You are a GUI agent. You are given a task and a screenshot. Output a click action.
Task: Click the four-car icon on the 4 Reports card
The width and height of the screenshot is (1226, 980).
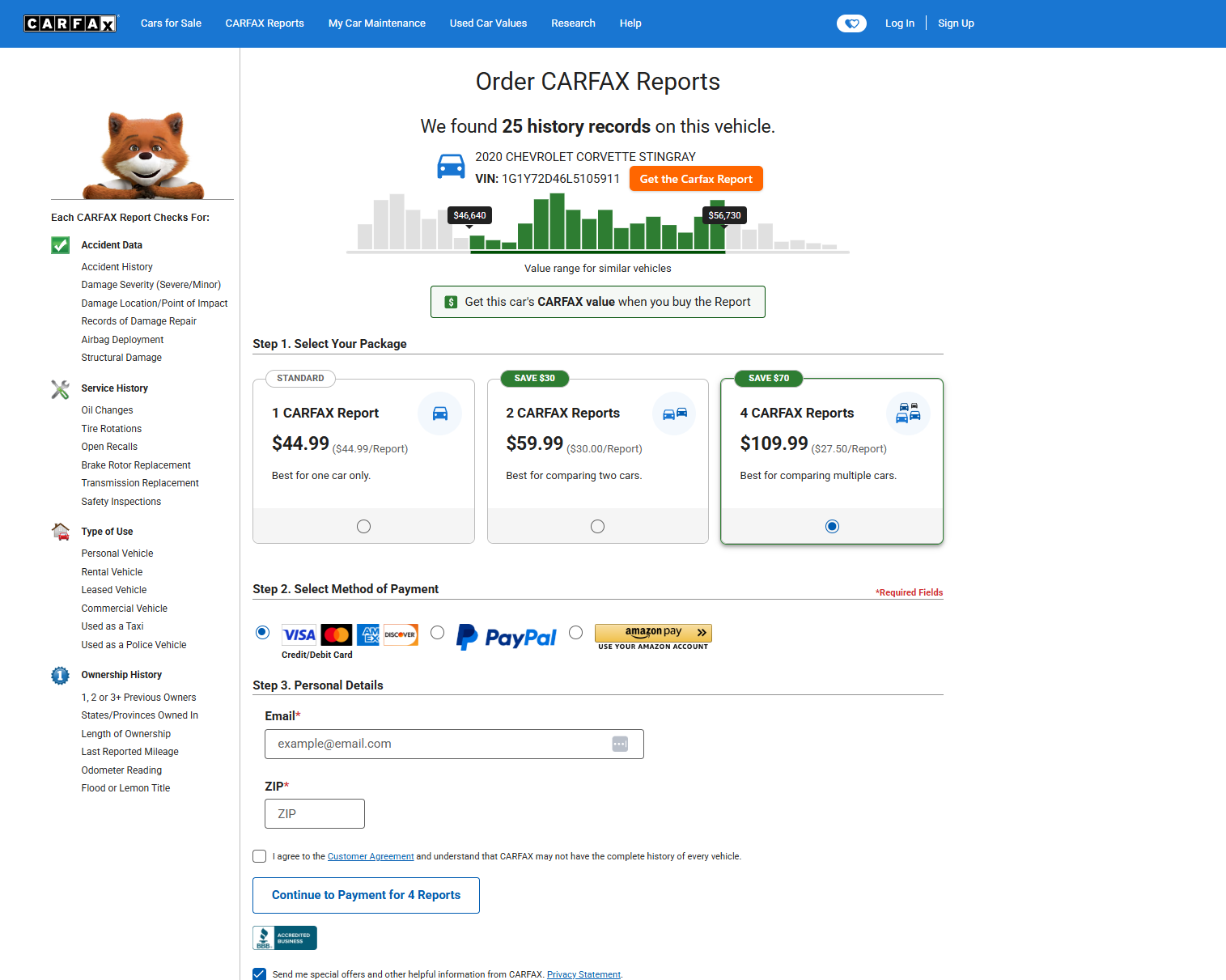pyautogui.click(x=909, y=414)
